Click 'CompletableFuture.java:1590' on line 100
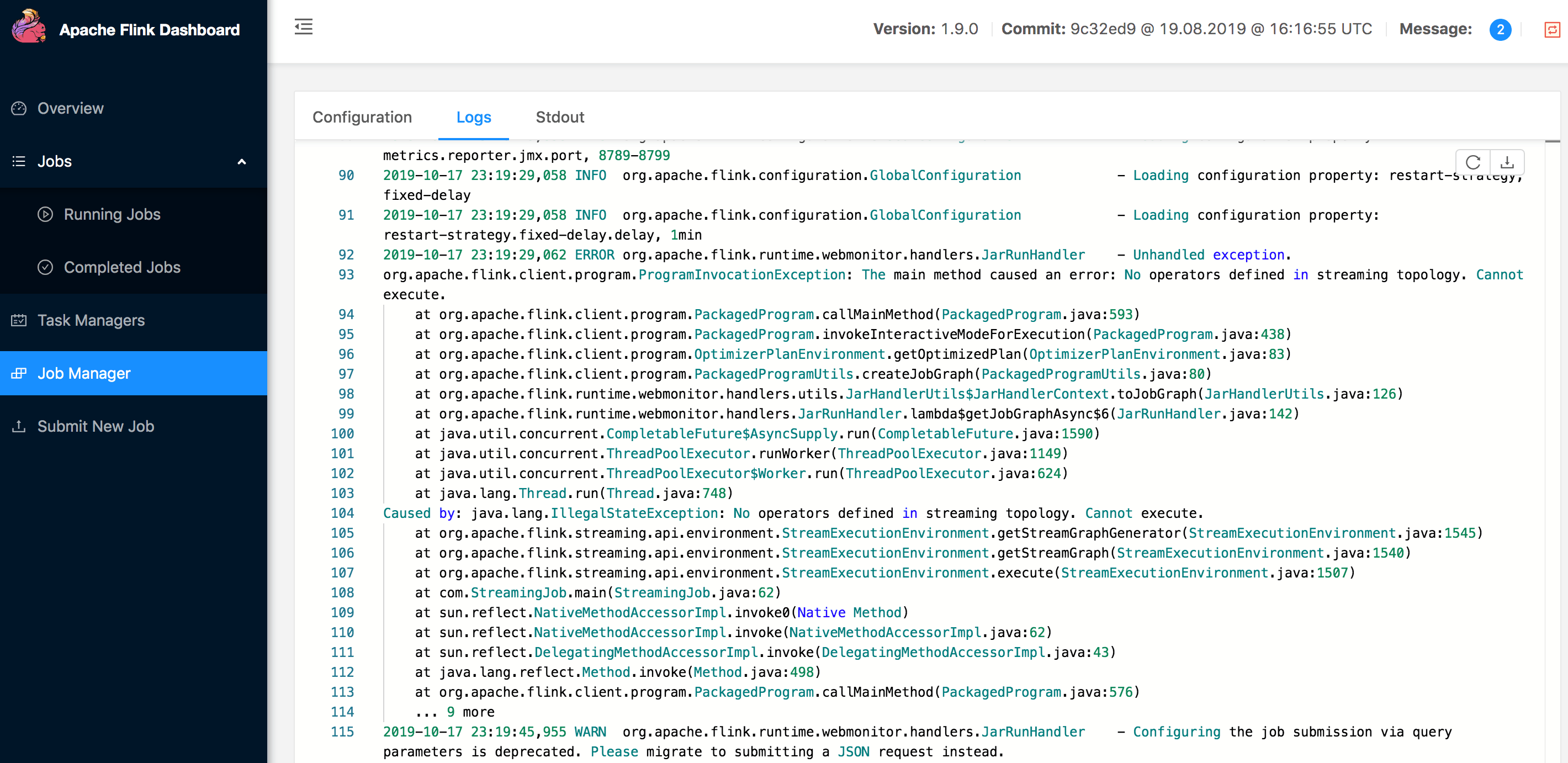Viewport: 1568px width, 763px height. [x=985, y=433]
